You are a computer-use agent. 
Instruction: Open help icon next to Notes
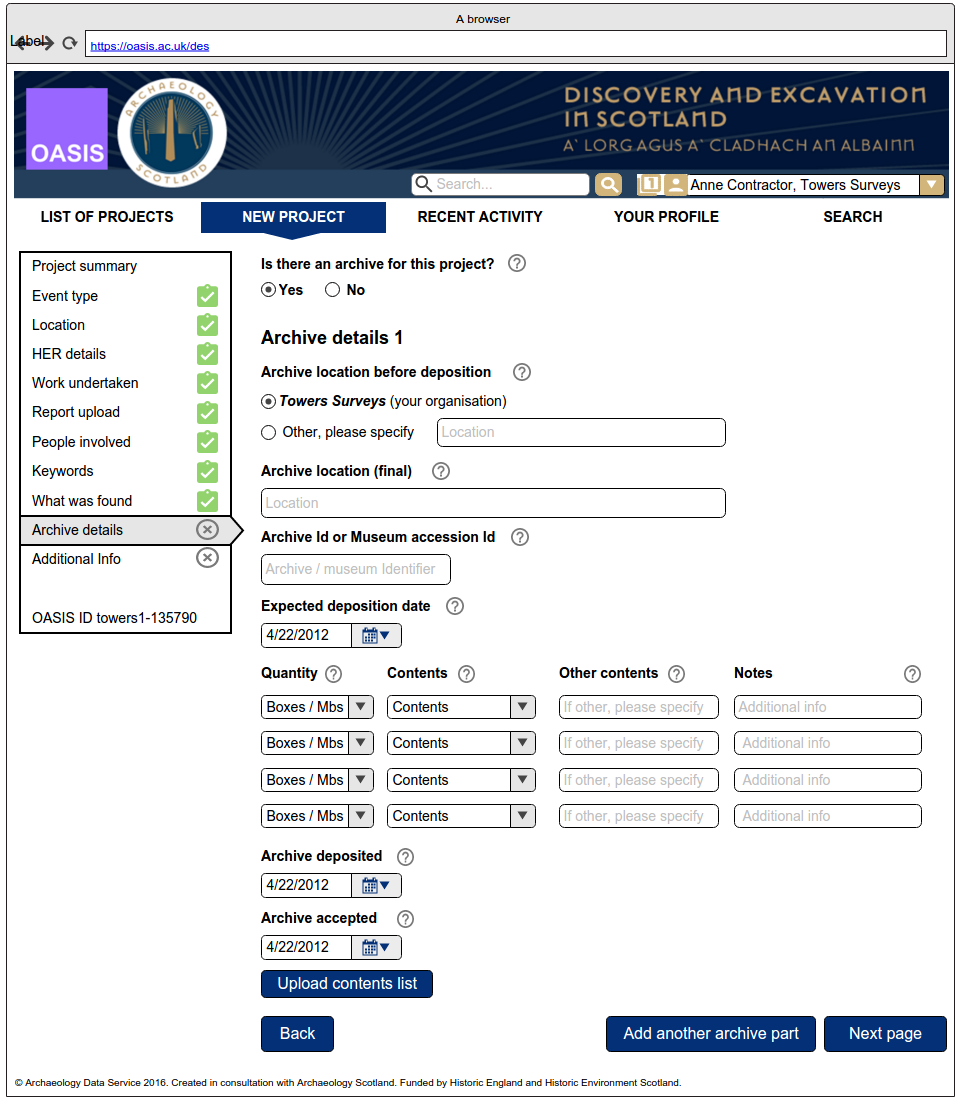click(x=912, y=674)
